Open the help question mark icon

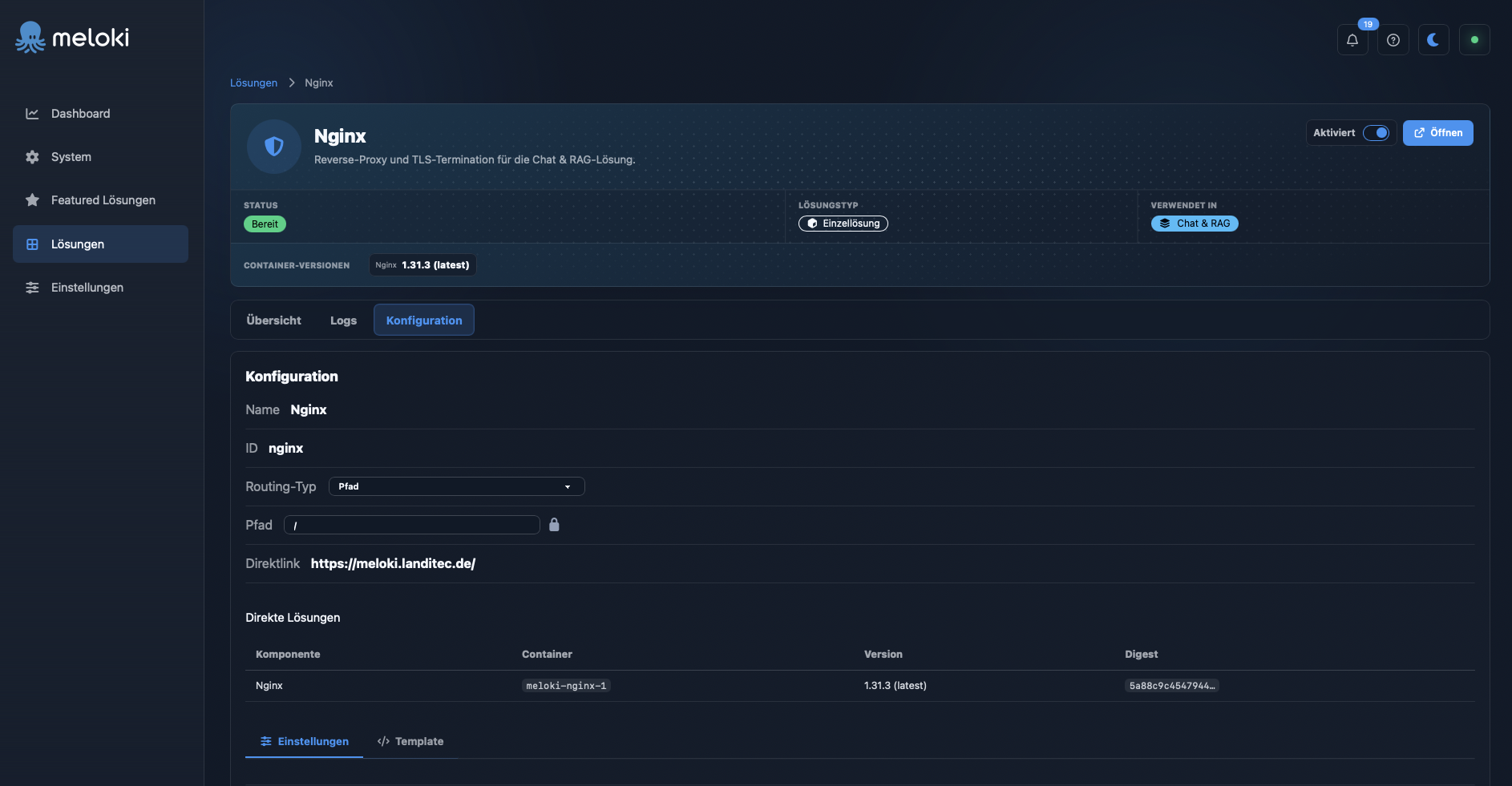[x=1393, y=40]
